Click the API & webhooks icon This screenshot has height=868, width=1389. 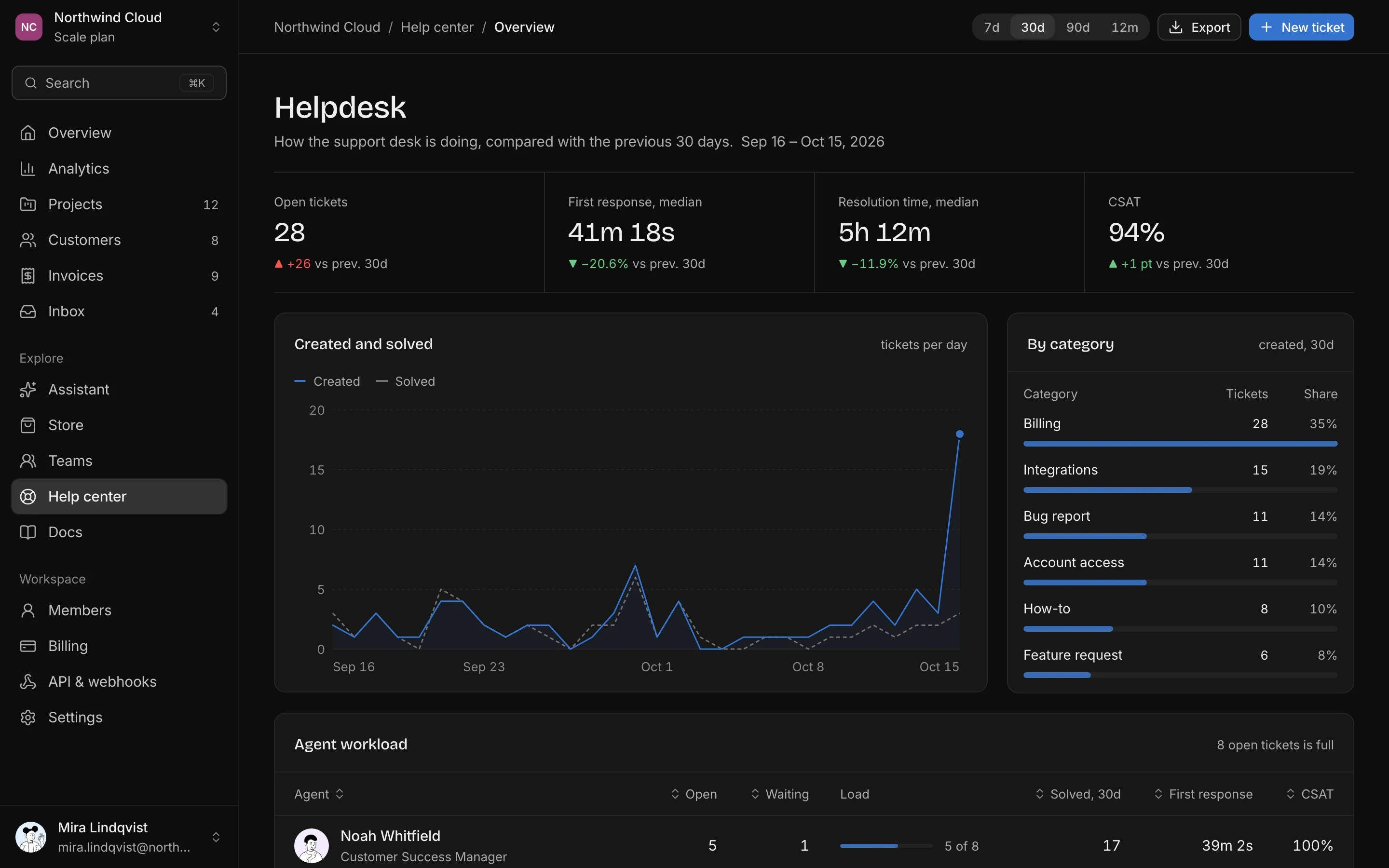[27, 681]
